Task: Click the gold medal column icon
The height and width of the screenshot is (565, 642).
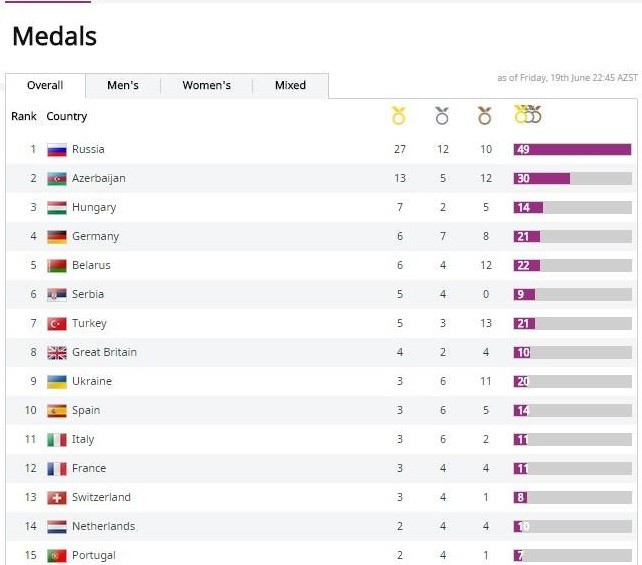Action: coord(399,116)
